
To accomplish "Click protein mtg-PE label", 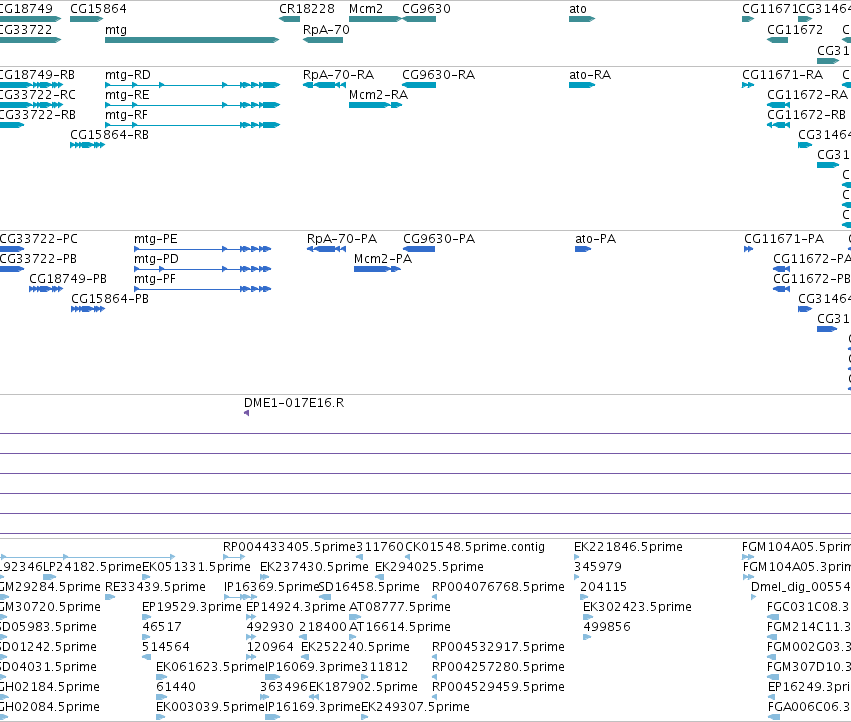I will (x=156, y=239).
